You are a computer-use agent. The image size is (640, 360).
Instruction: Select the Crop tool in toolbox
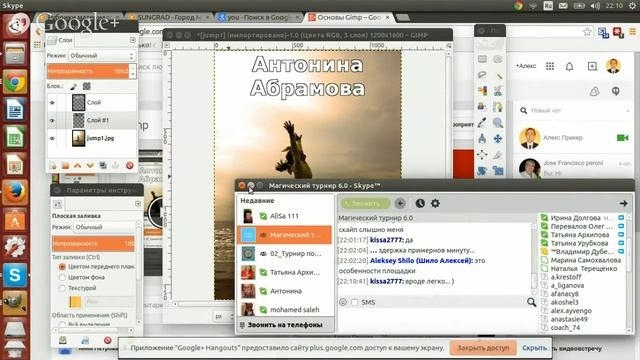pyautogui.click(x=498, y=155)
